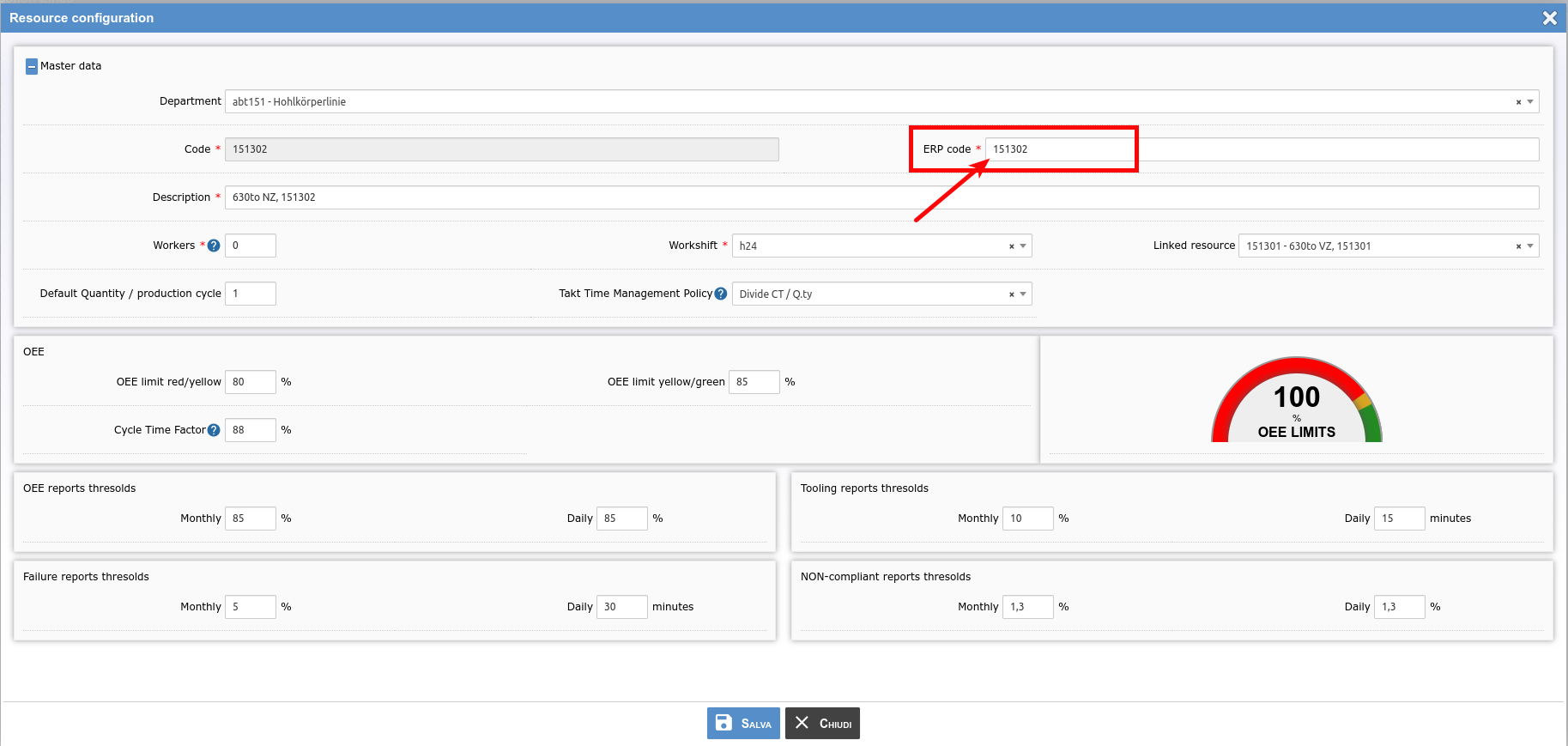Clear the Department selection with the x icon
This screenshot has width=1568, height=746.
coord(1518,102)
